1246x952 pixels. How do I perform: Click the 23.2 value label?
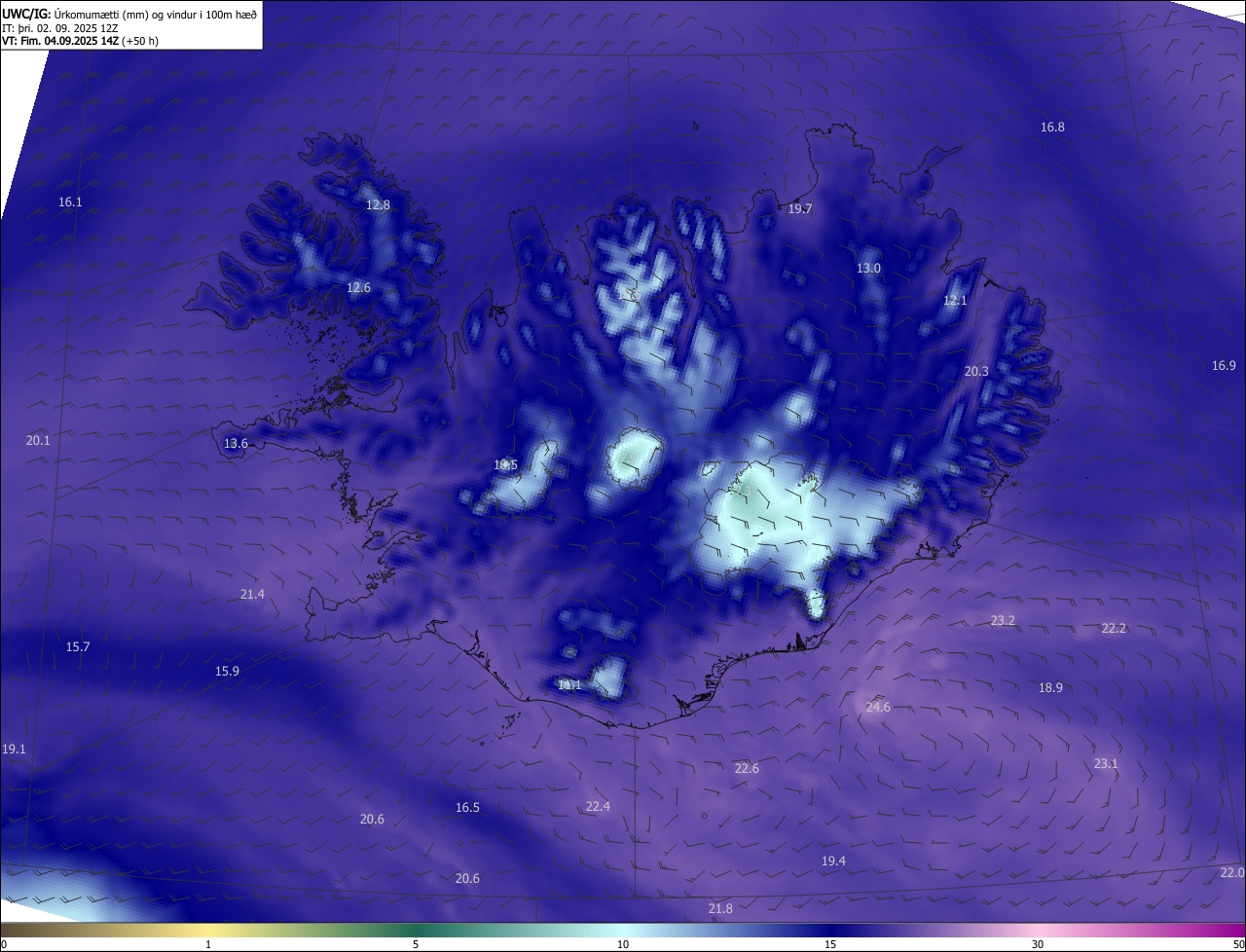[x=1003, y=621]
